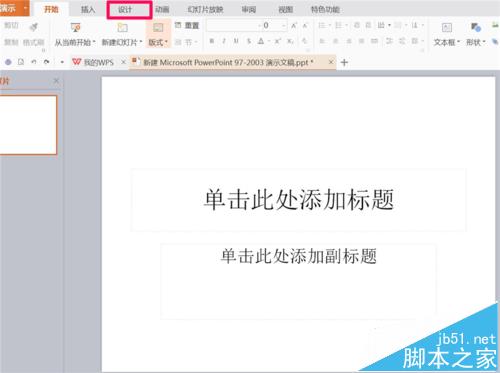The width and height of the screenshot is (500, 373).
Task: Go to the 幻灯片放映 (Slide Show) tab
Action: [205, 10]
